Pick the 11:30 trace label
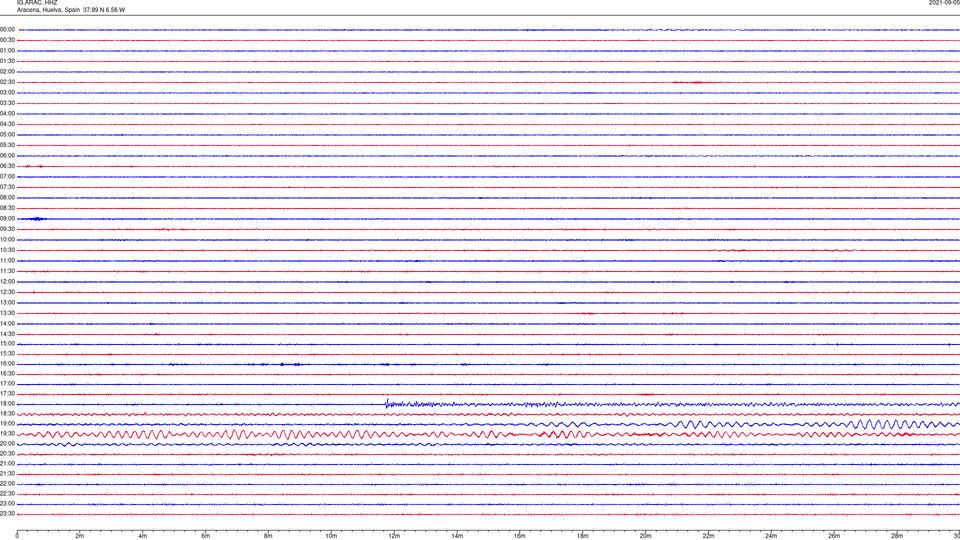 [7, 271]
